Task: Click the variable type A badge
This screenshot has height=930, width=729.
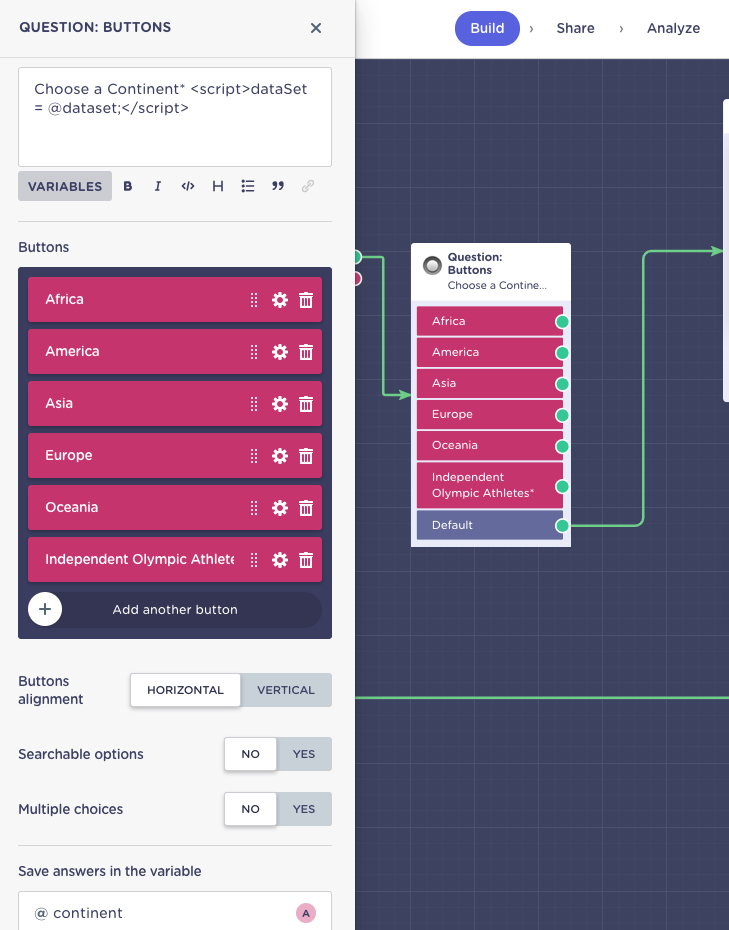Action: tap(306, 913)
